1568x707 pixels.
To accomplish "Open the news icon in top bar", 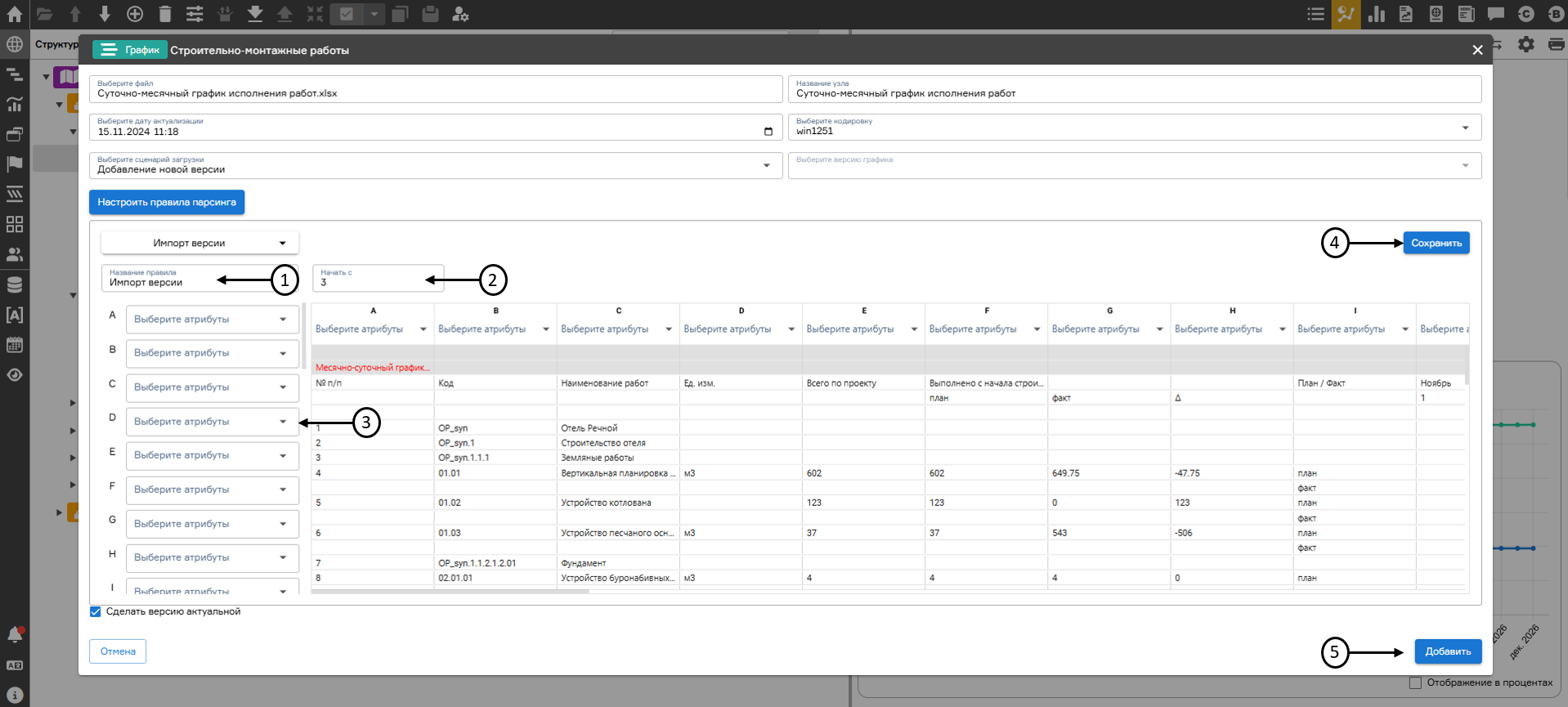I will click(x=1466, y=14).
